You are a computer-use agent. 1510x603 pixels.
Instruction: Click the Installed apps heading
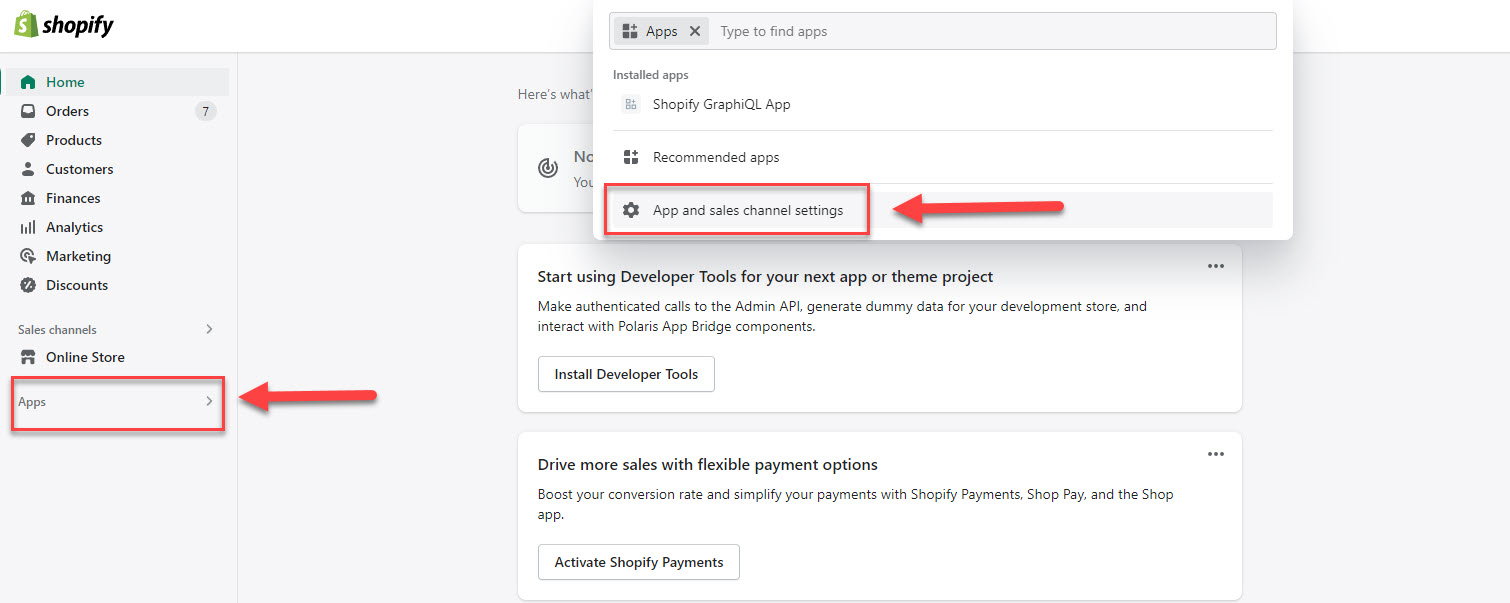tap(651, 75)
